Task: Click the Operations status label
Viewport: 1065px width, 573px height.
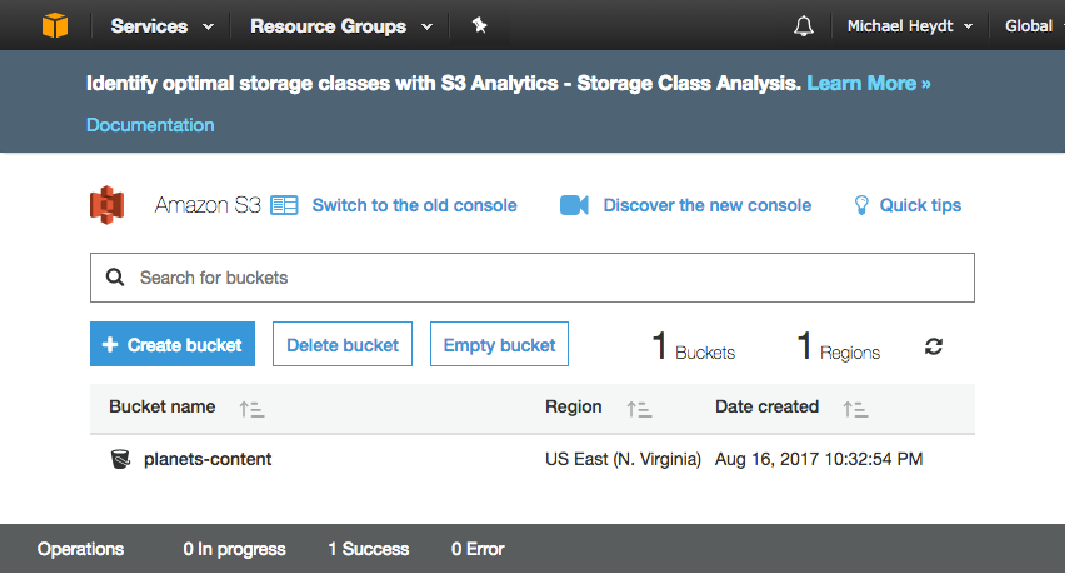Action: 81,549
